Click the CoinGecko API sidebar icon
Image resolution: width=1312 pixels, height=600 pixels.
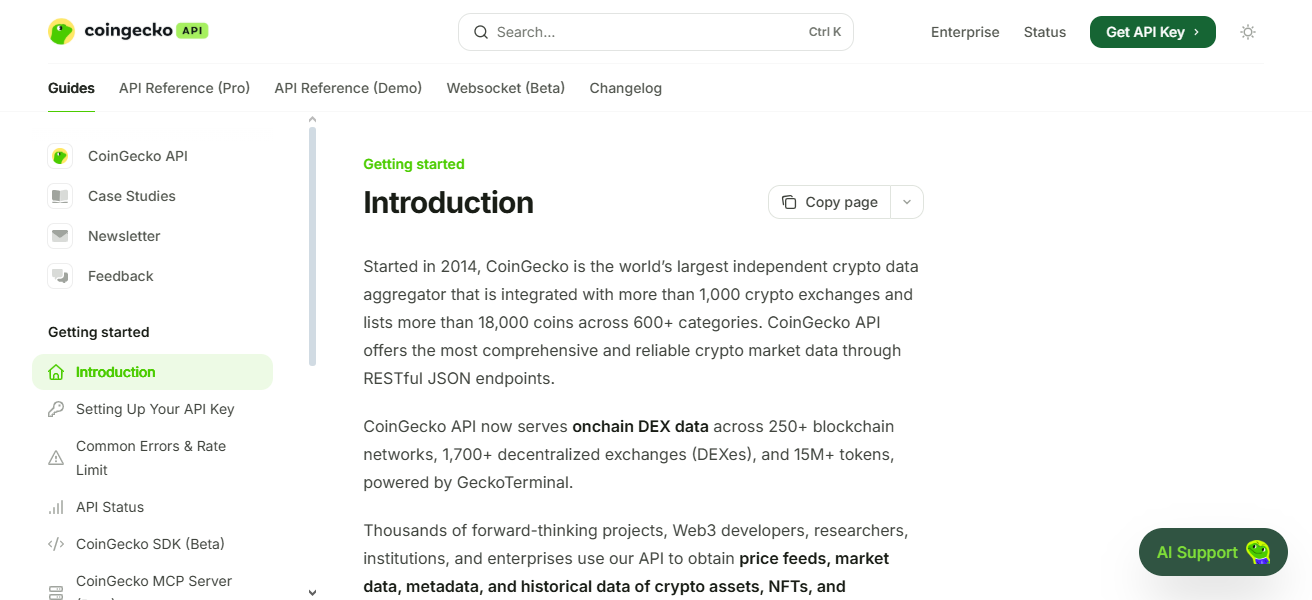tap(60, 156)
